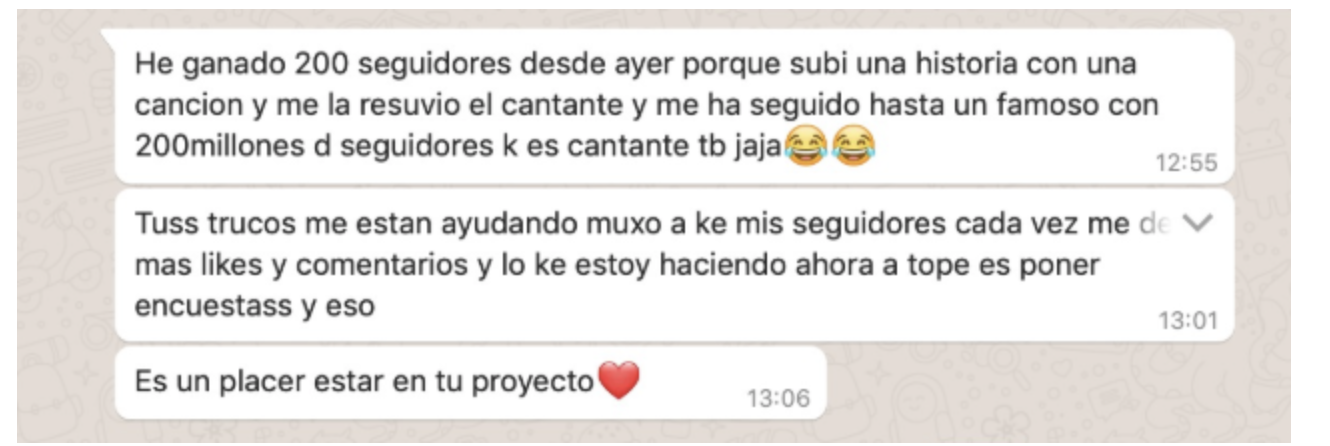Click the red heart emoji

click(618, 381)
